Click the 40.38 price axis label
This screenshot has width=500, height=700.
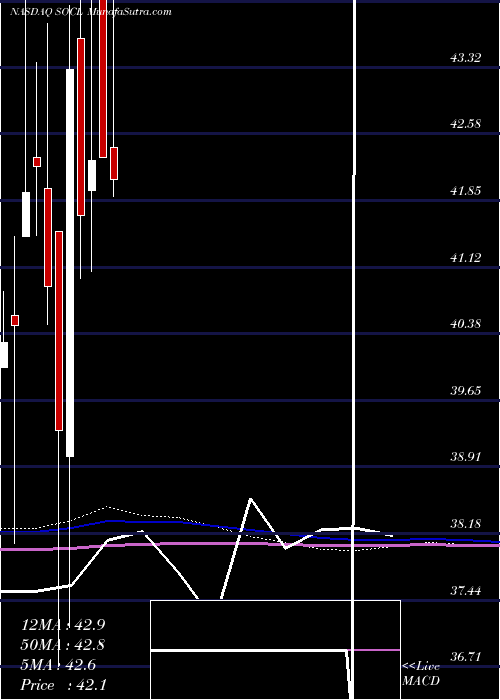click(466, 323)
